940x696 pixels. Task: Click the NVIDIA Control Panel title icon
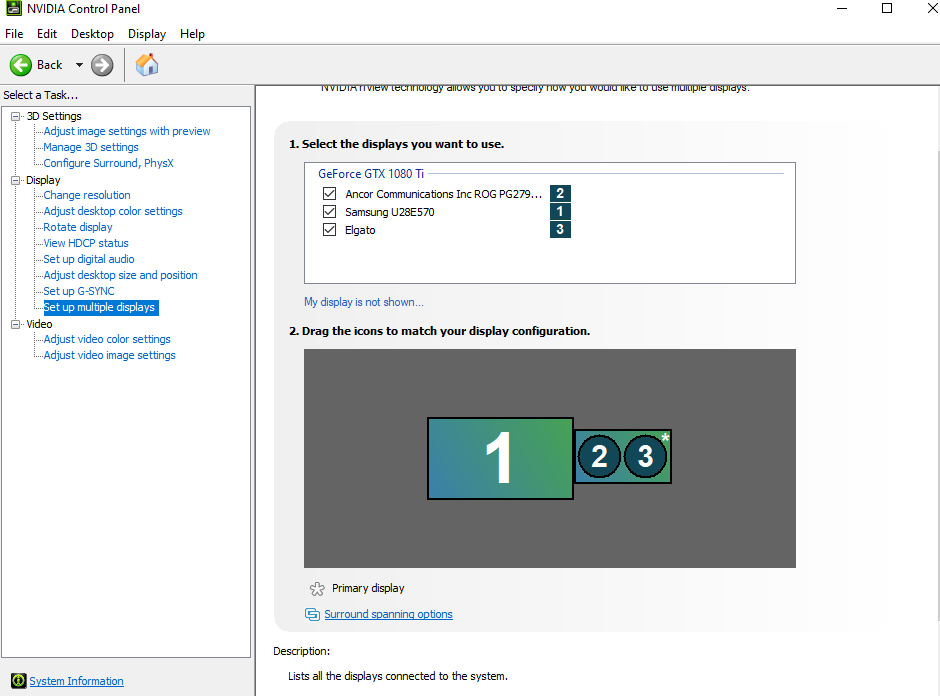pos(13,8)
